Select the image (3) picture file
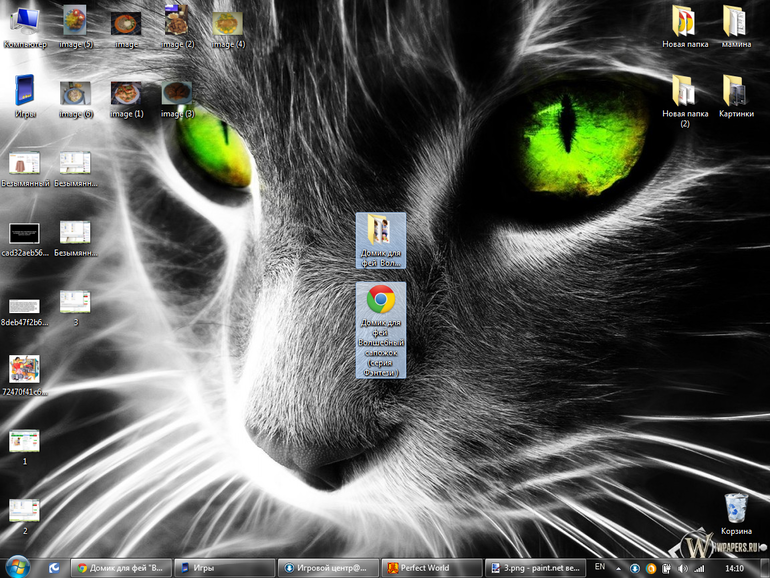The image size is (770, 578). (177, 100)
